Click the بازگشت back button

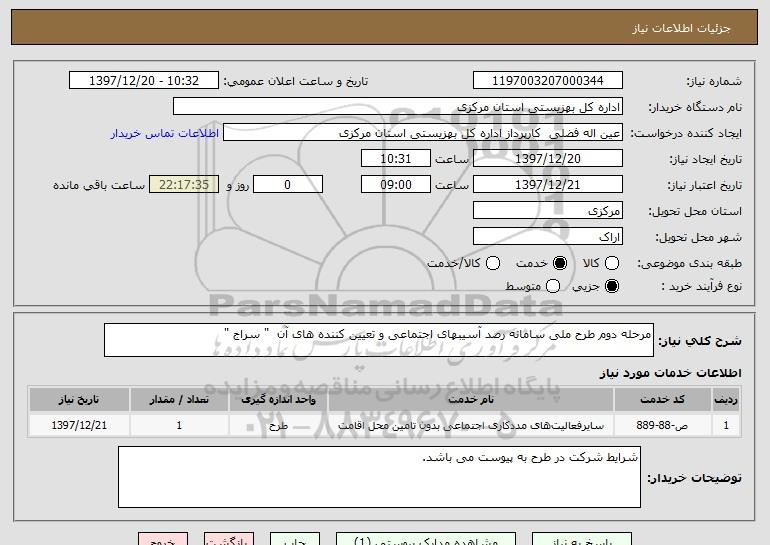coord(229,539)
